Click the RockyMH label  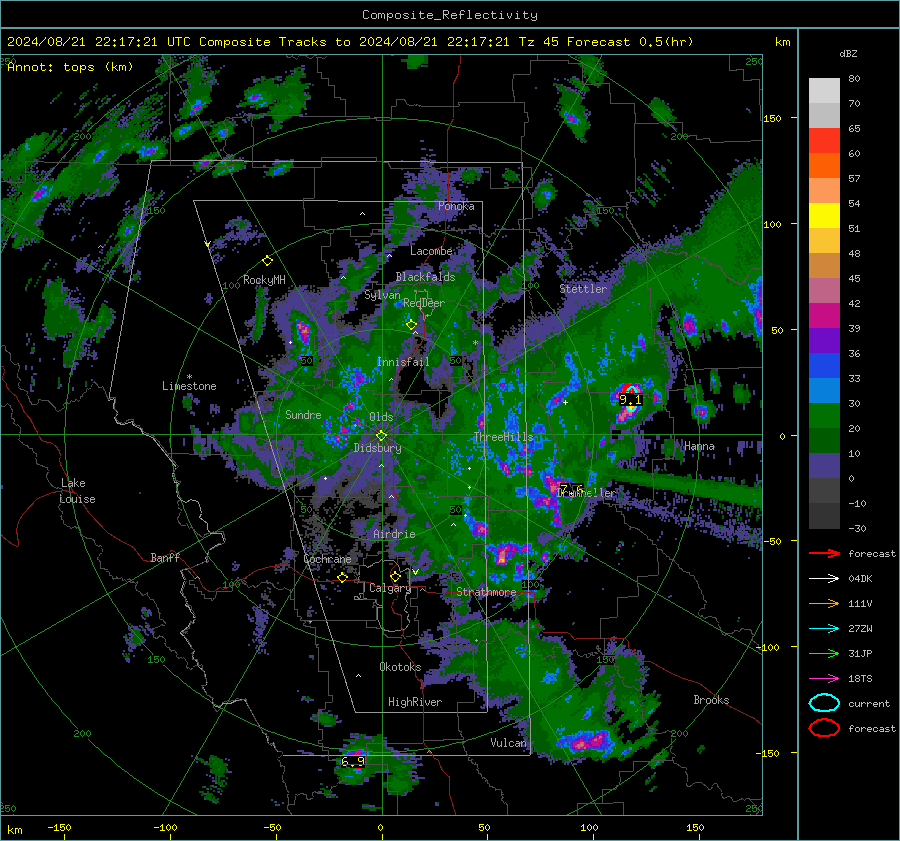click(264, 280)
